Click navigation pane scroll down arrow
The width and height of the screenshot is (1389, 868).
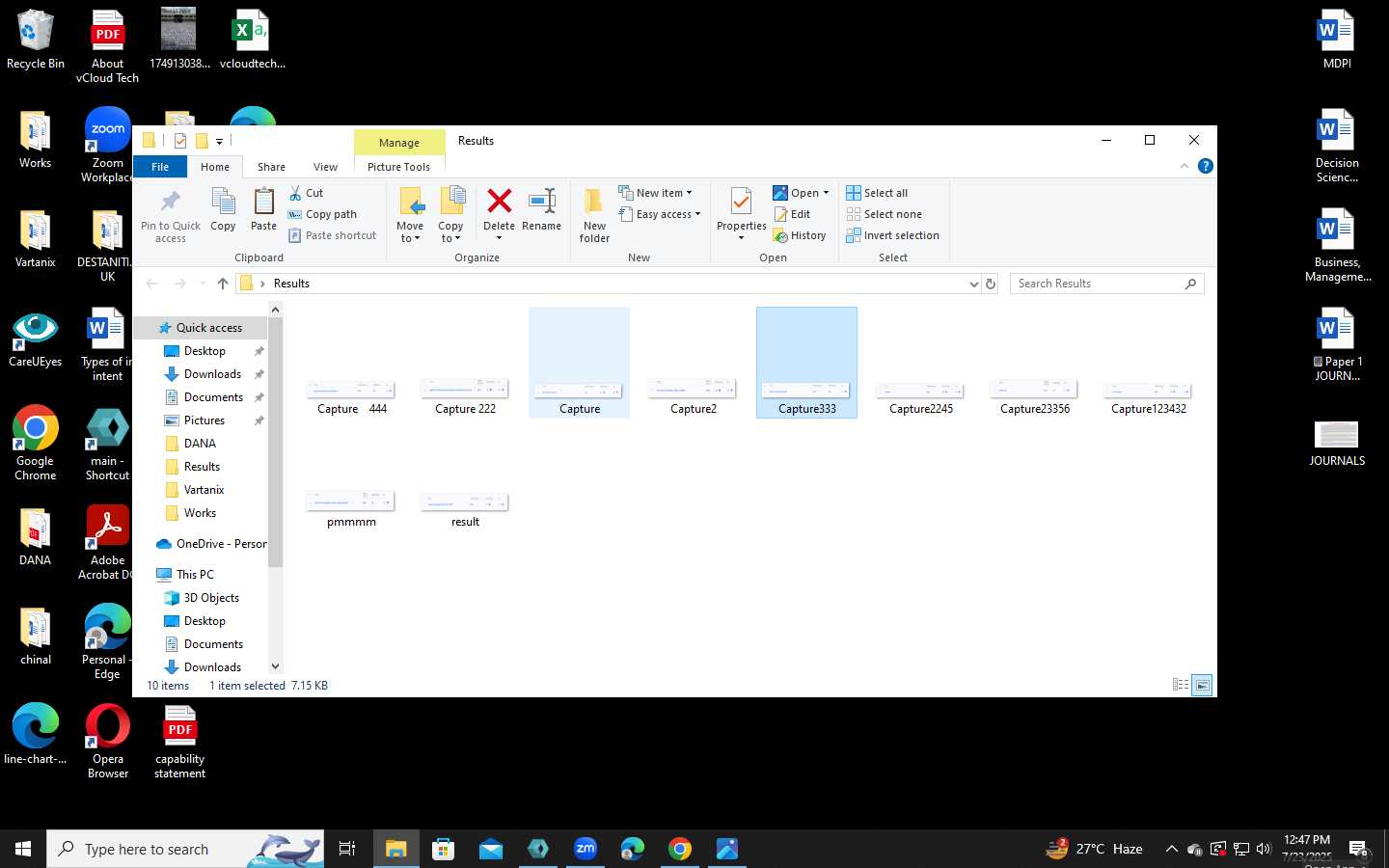(275, 666)
